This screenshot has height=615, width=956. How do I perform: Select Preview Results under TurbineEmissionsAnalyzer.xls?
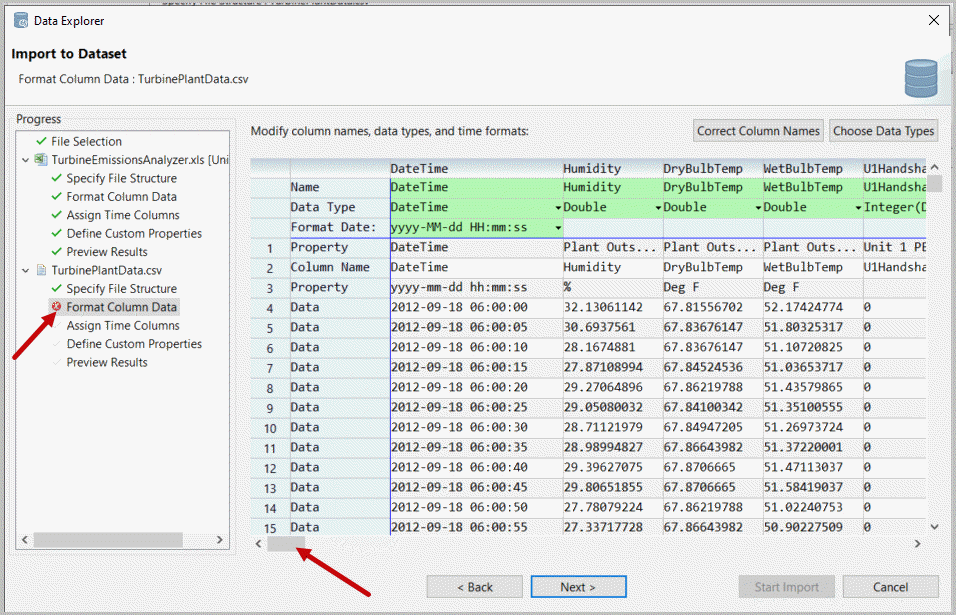tap(107, 252)
